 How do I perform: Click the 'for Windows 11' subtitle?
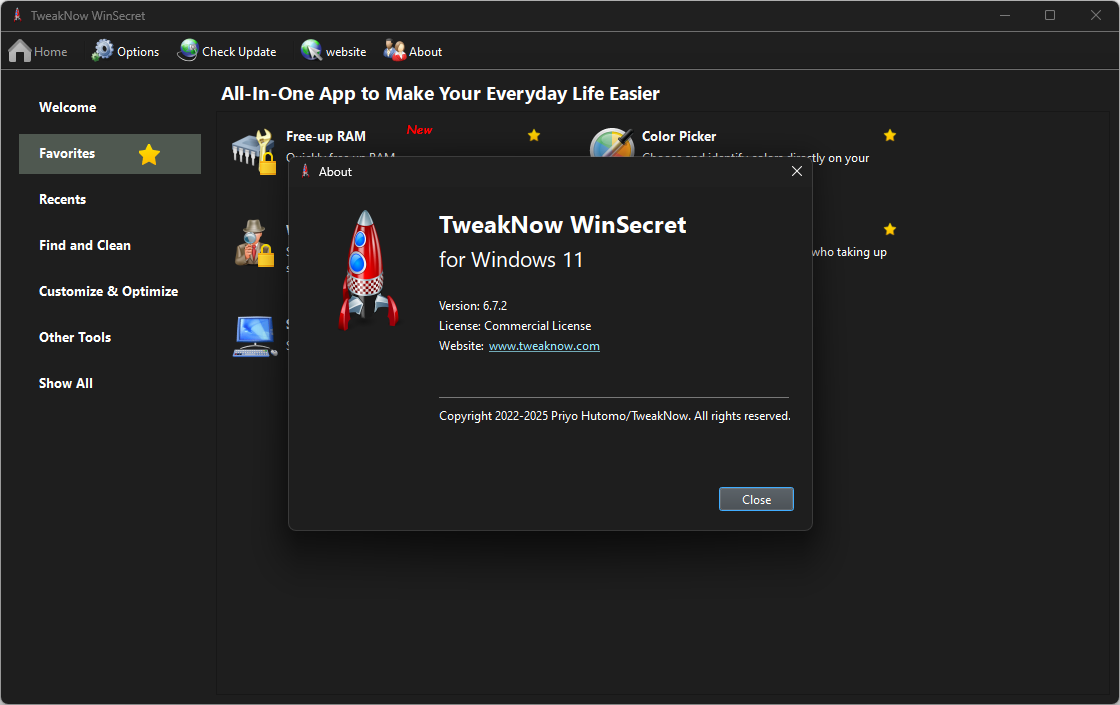click(x=511, y=260)
